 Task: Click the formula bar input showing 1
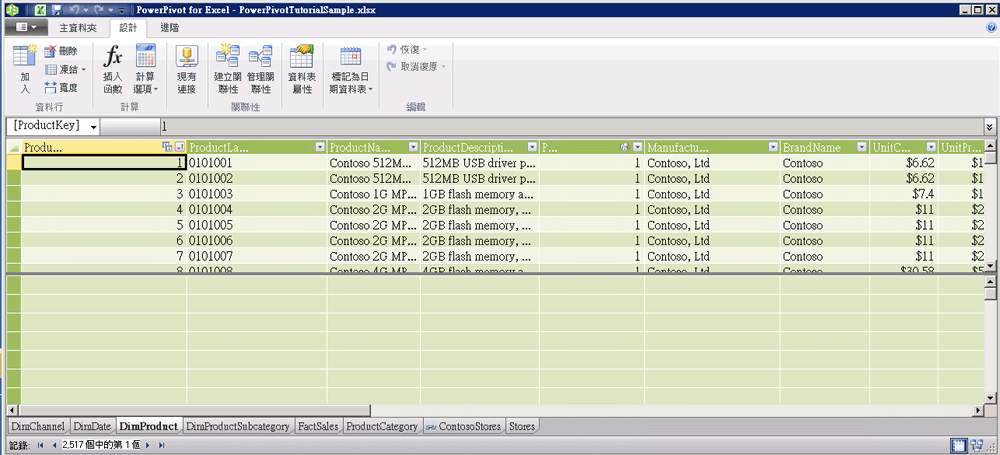point(571,126)
